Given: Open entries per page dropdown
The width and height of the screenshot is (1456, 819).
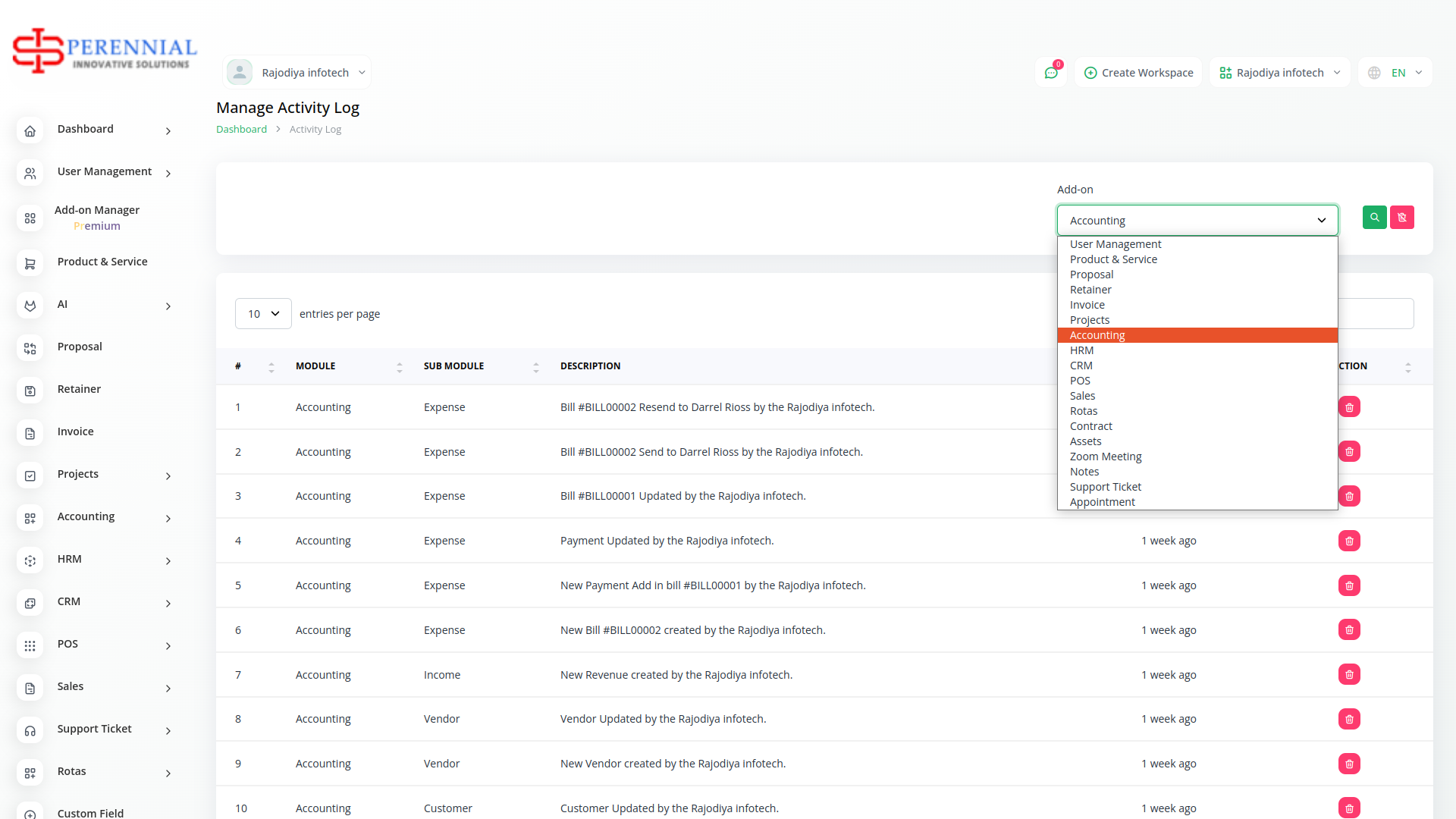Looking at the screenshot, I should point(263,314).
